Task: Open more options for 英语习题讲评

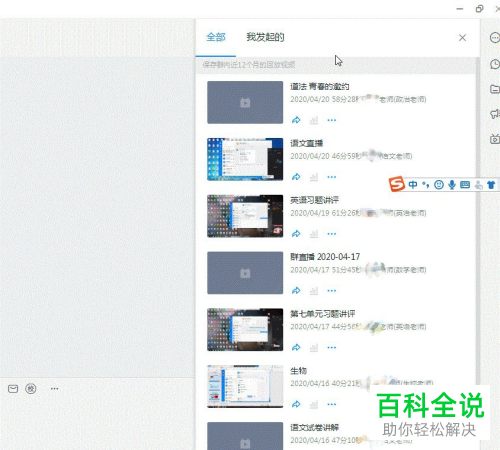Action: (x=332, y=234)
